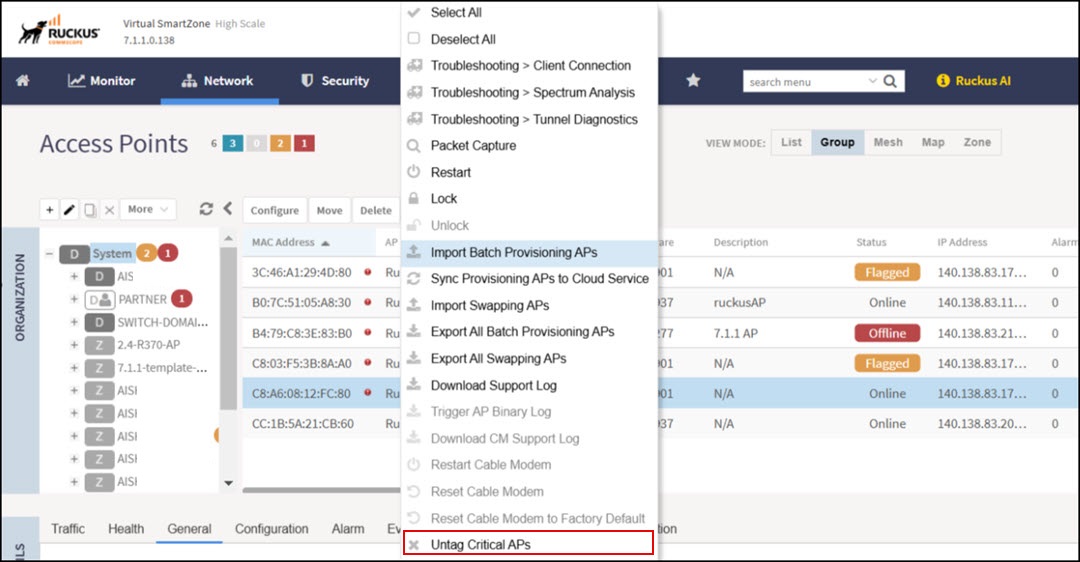This screenshot has width=1080, height=562.
Task: Expand the 2.4-R370-AP zone node
Action: [x=74, y=344]
